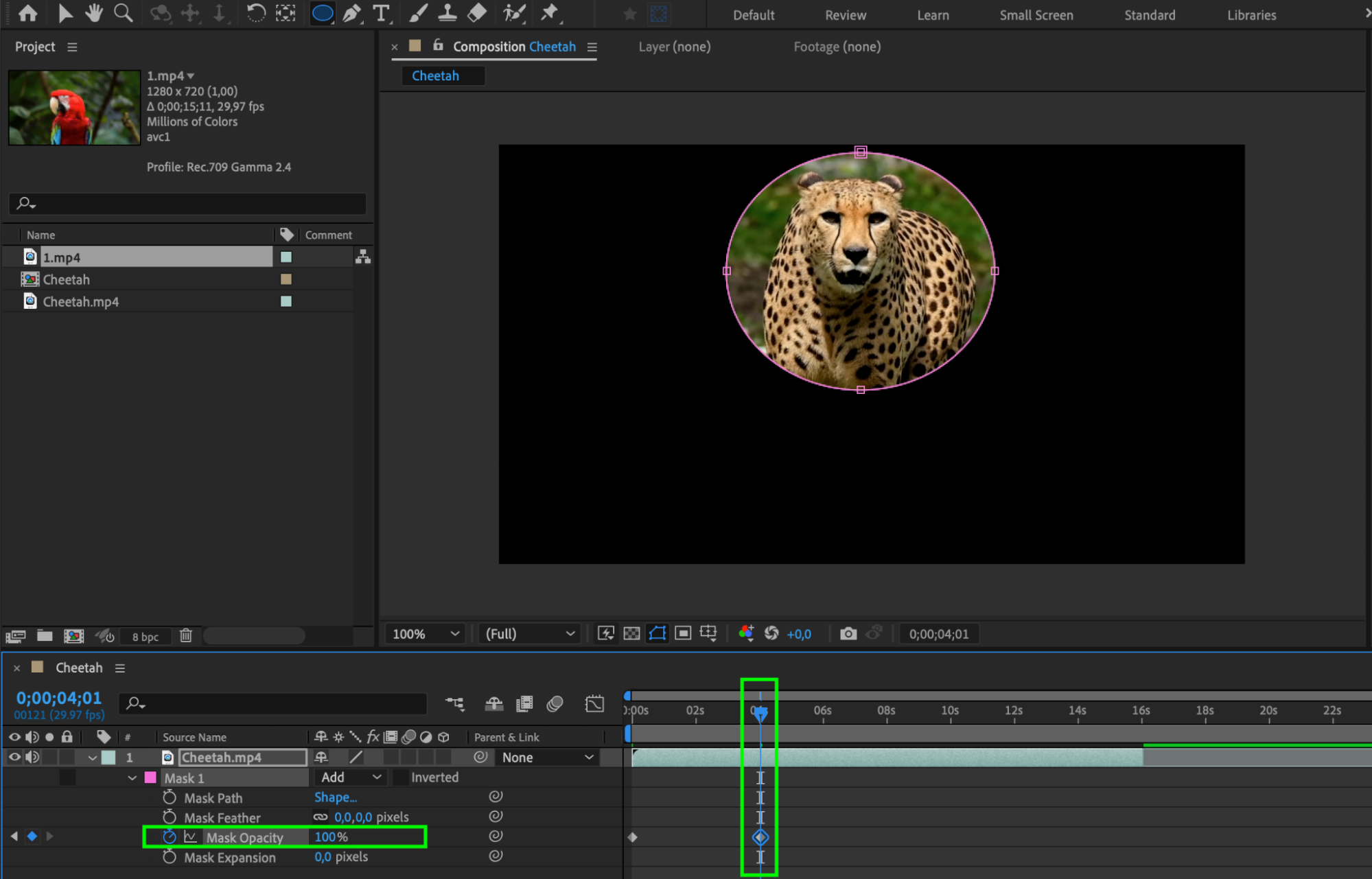Open the magnification 100% dropdown
This screenshot has width=1372, height=879.
426,633
